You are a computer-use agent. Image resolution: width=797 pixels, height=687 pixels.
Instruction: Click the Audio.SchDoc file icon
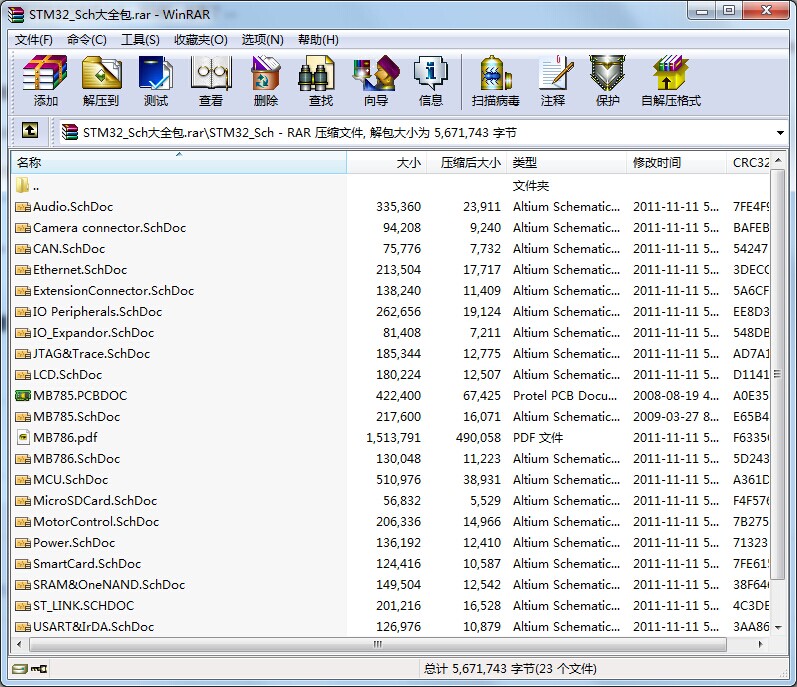click(22, 207)
